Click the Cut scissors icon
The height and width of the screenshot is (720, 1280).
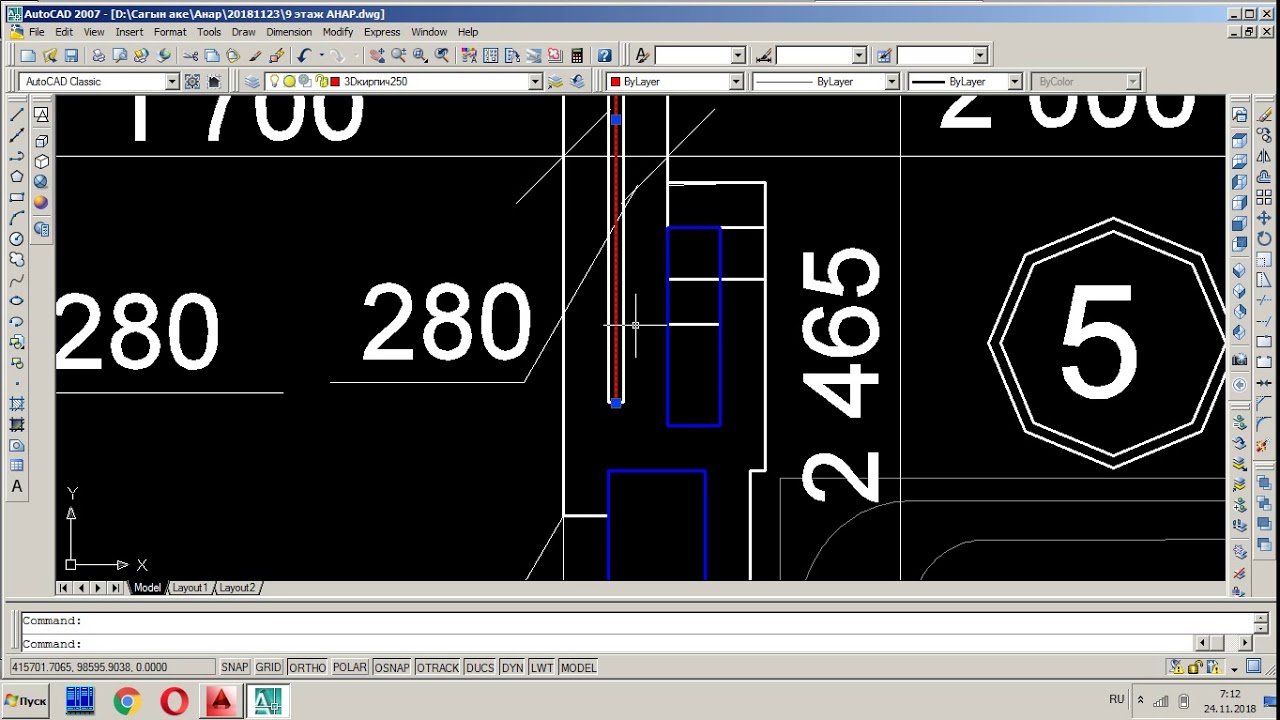point(190,56)
